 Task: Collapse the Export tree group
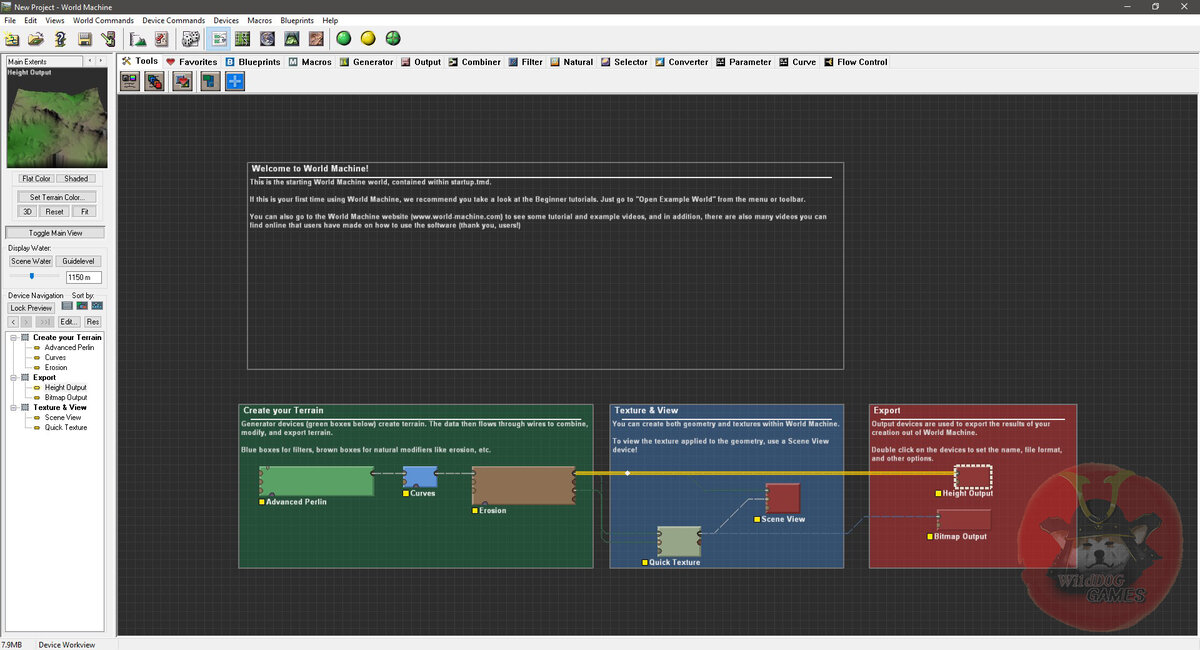[x=13, y=377]
